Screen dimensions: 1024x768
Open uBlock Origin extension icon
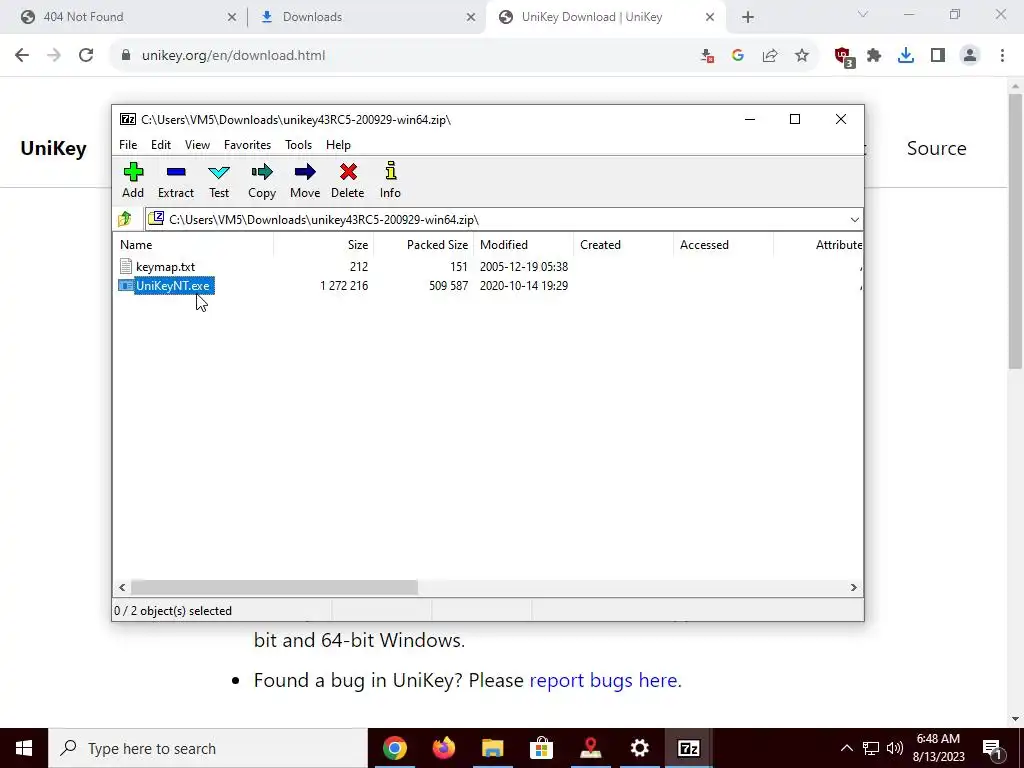pyautogui.click(x=843, y=57)
